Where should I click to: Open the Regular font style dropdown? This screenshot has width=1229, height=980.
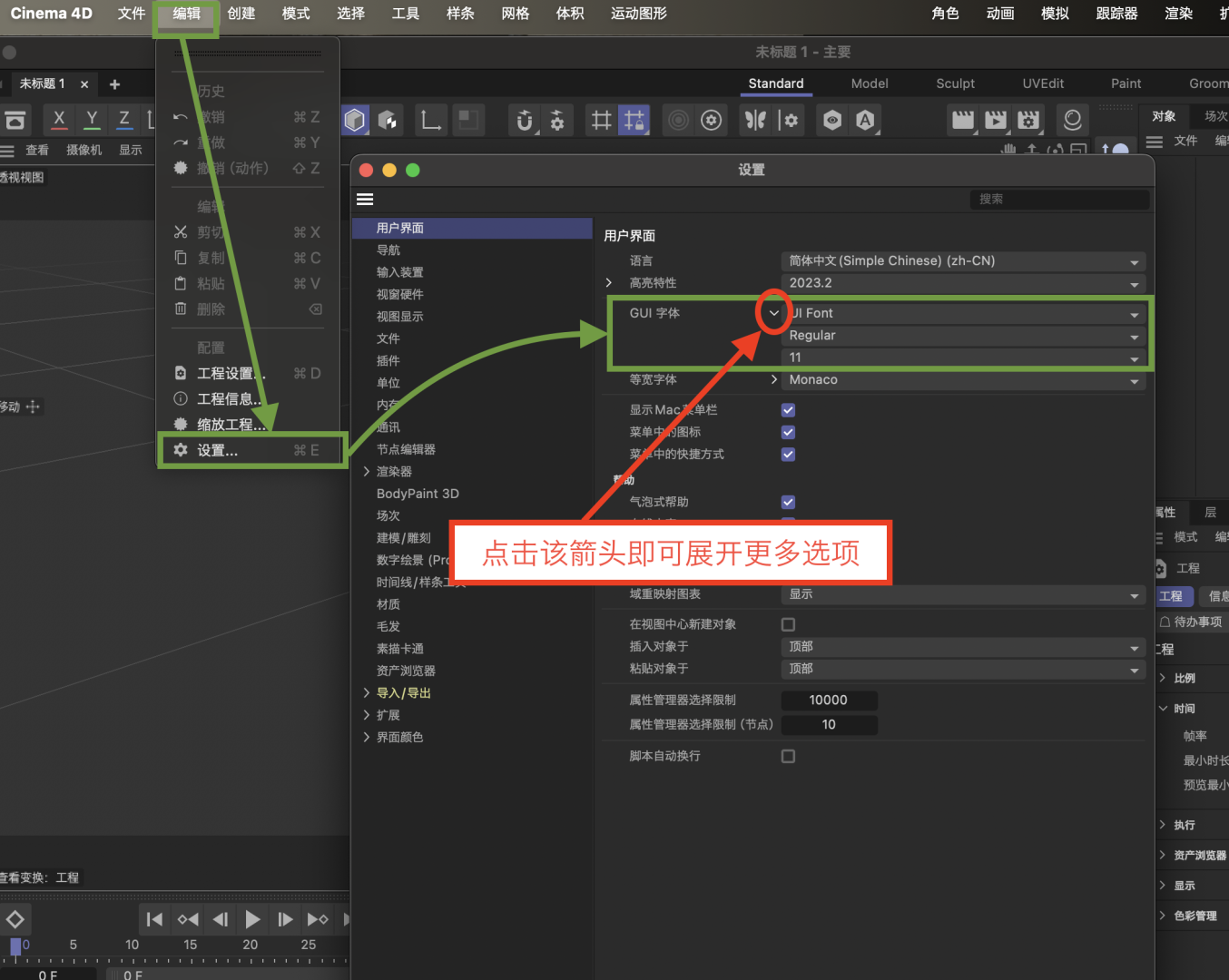[x=963, y=336]
